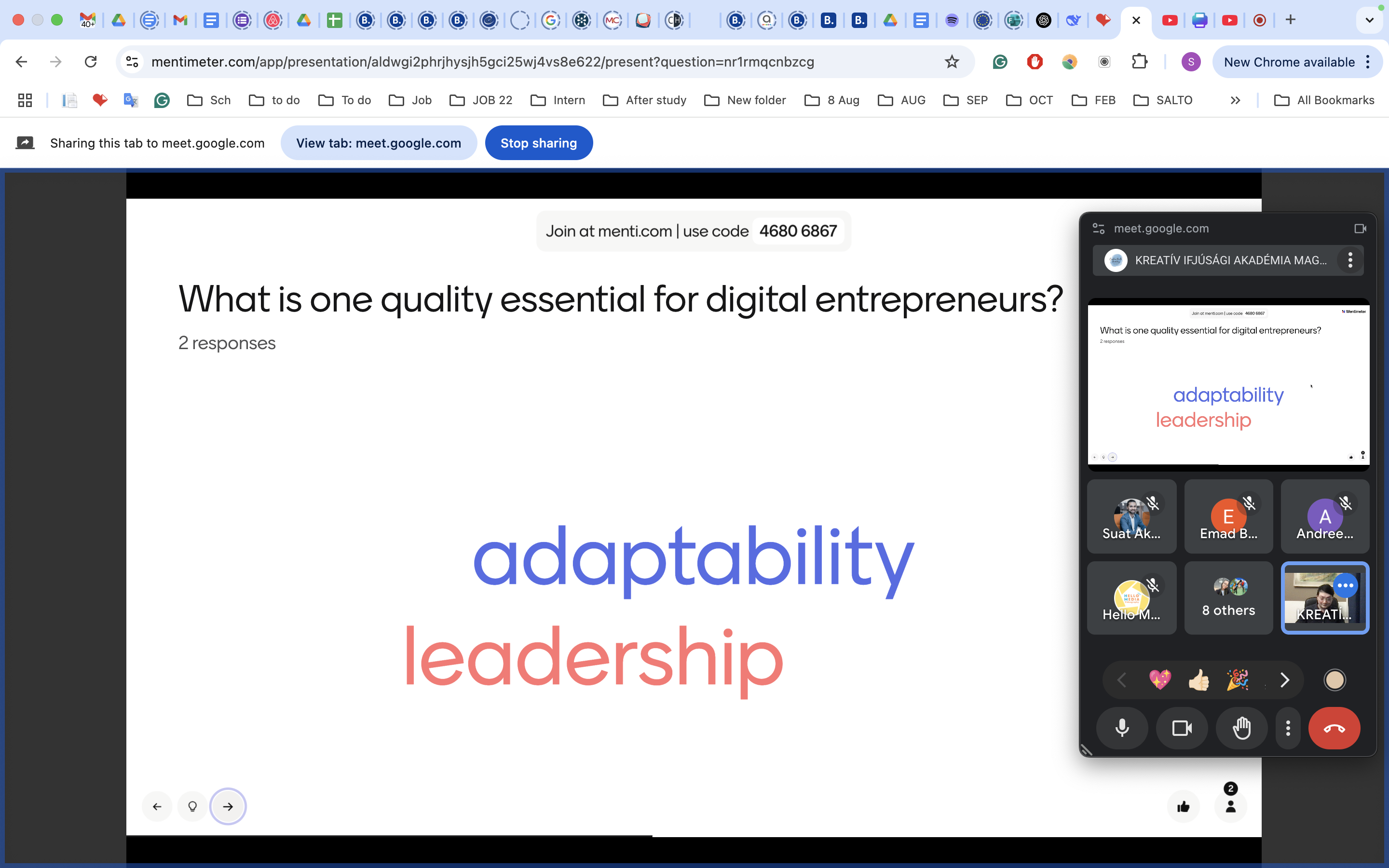Viewport: 1389px width, 868px height.
Task: Click the thumbs up reaction icon
Action: pos(1183,807)
